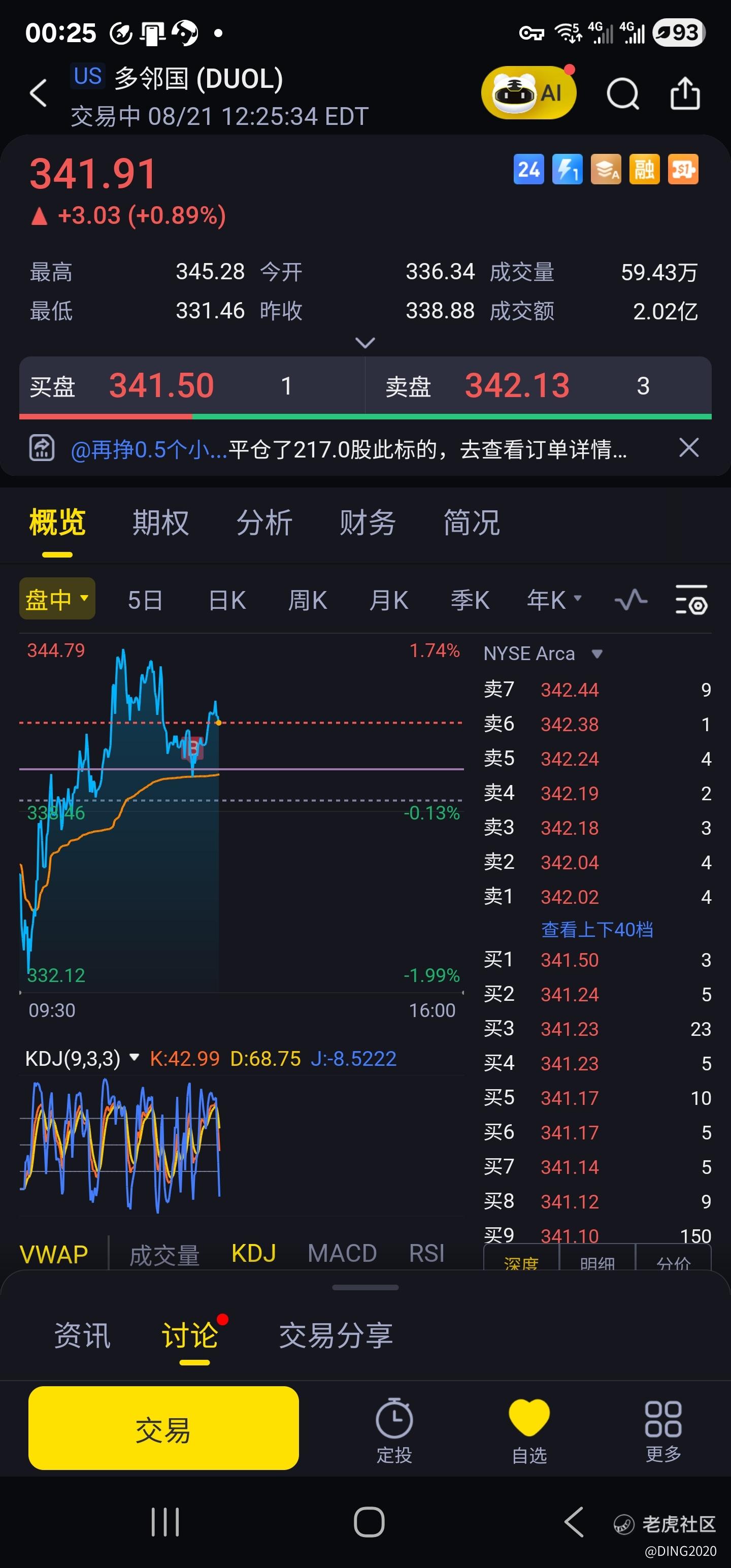Tap the 卖4 342.19 order row

pyautogui.click(x=597, y=793)
